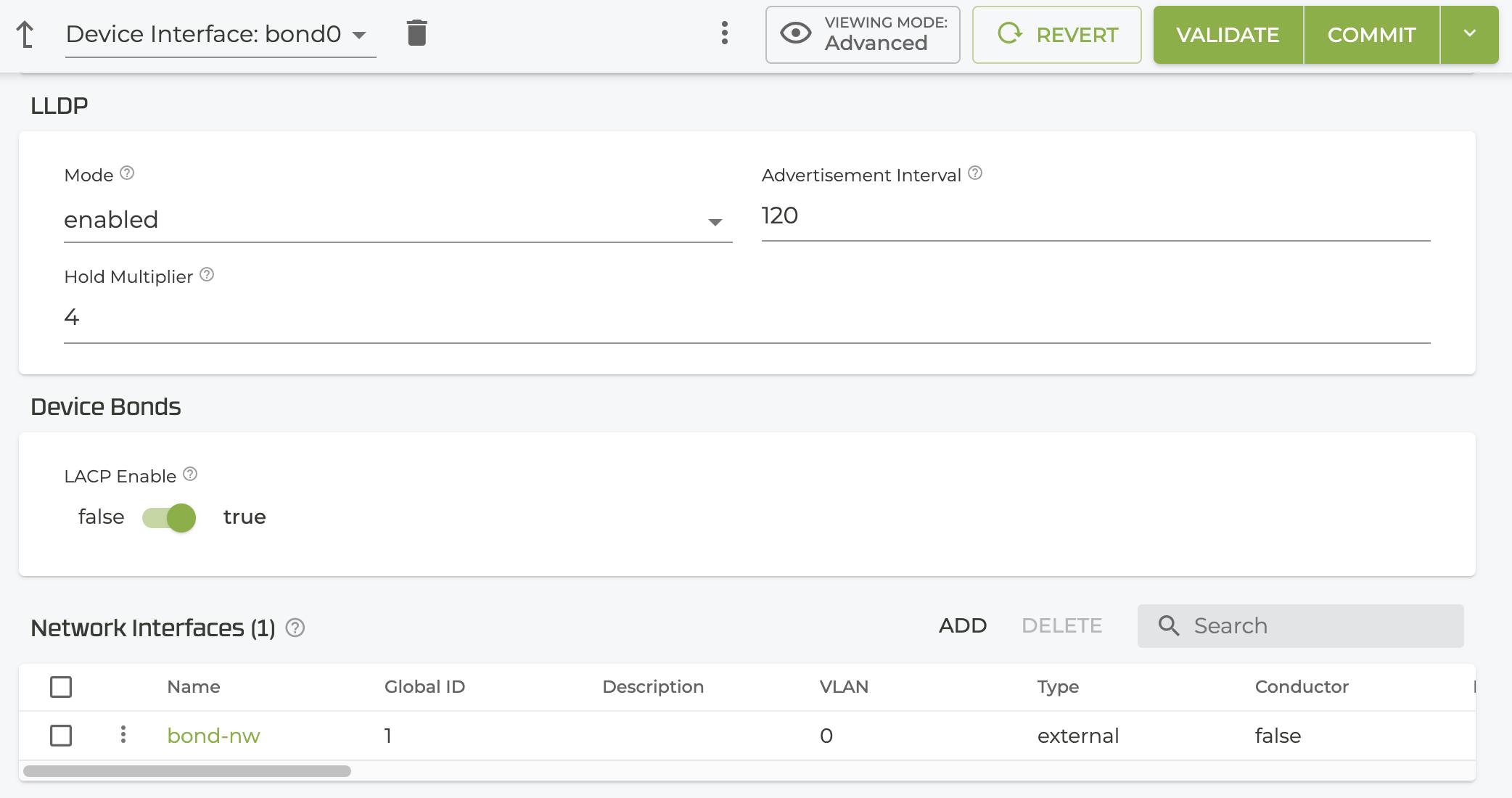Click help icon beside Advertisement Interval

tap(975, 173)
